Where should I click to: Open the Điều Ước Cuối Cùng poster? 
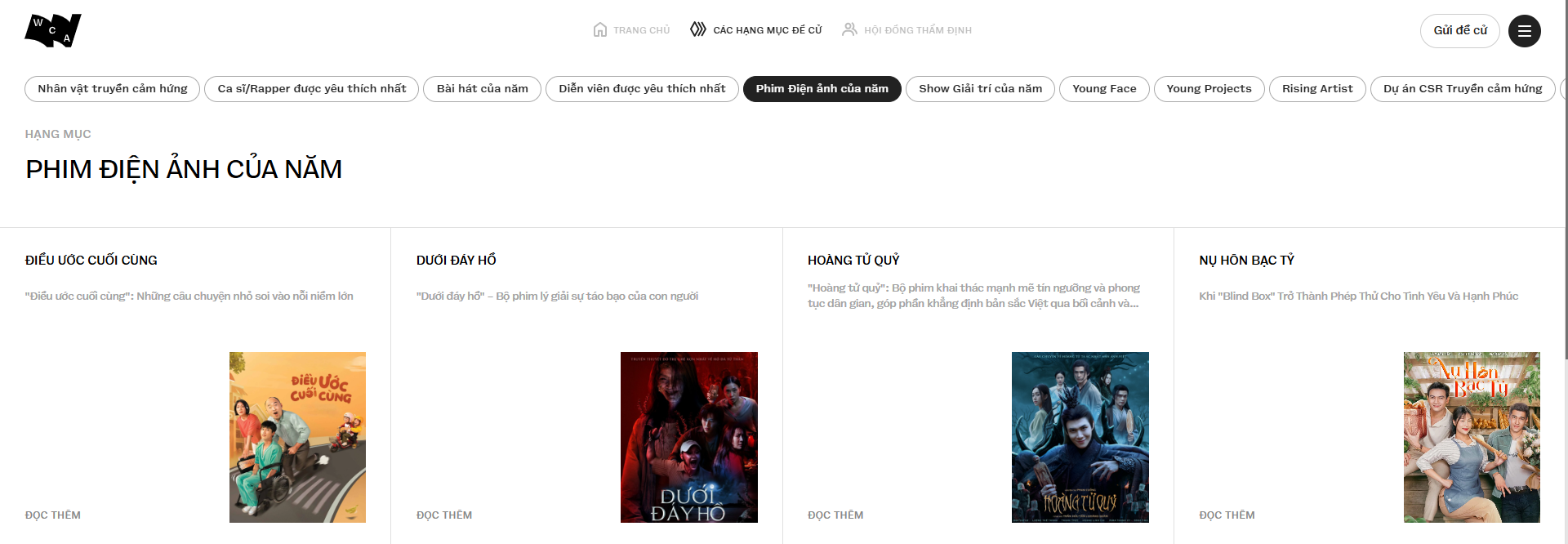pyautogui.click(x=297, y=437)
